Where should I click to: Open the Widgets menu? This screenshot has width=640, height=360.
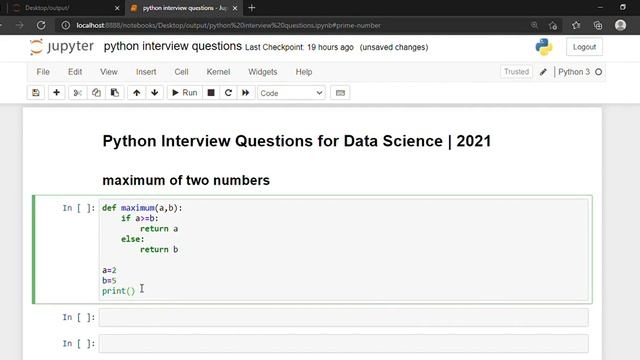(262, 72)
